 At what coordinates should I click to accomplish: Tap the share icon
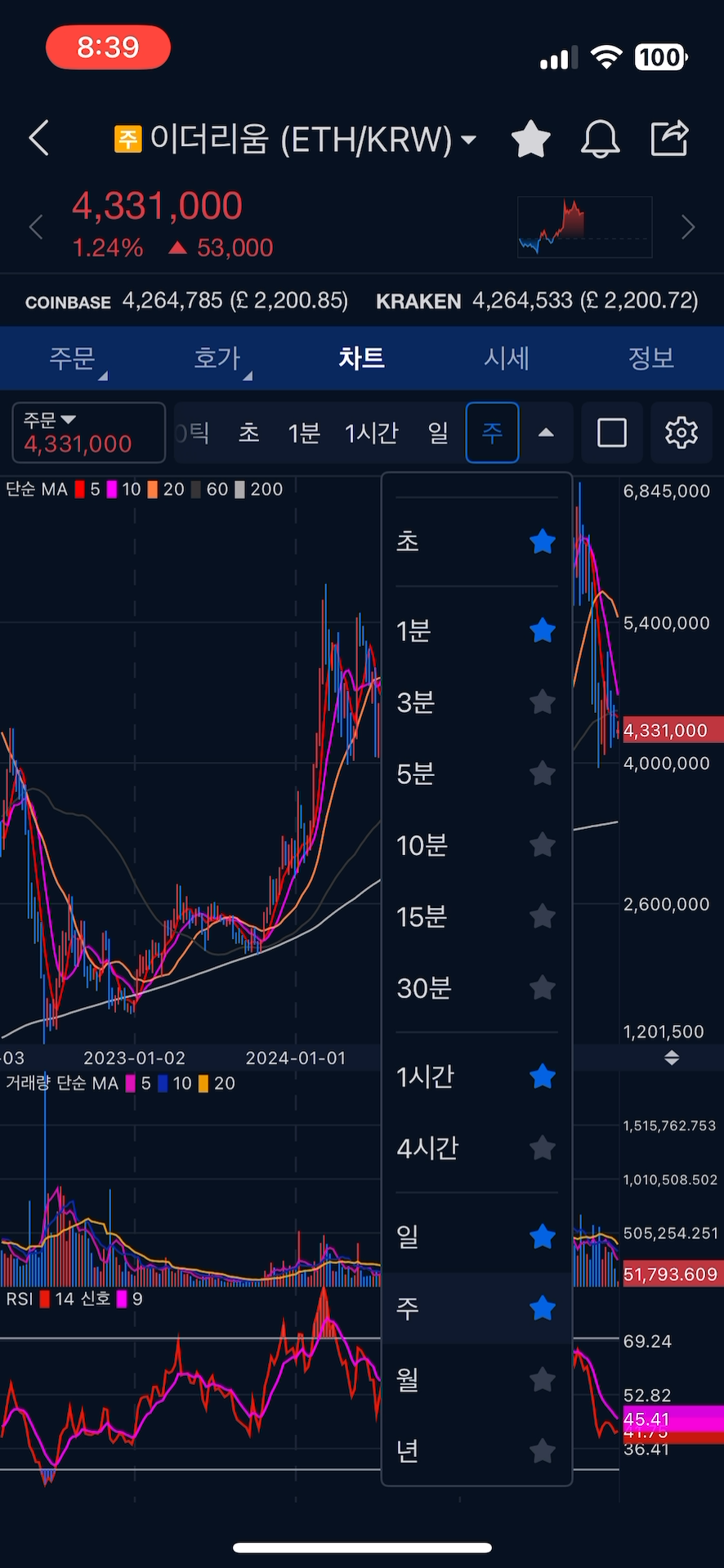tap(669, 138)
